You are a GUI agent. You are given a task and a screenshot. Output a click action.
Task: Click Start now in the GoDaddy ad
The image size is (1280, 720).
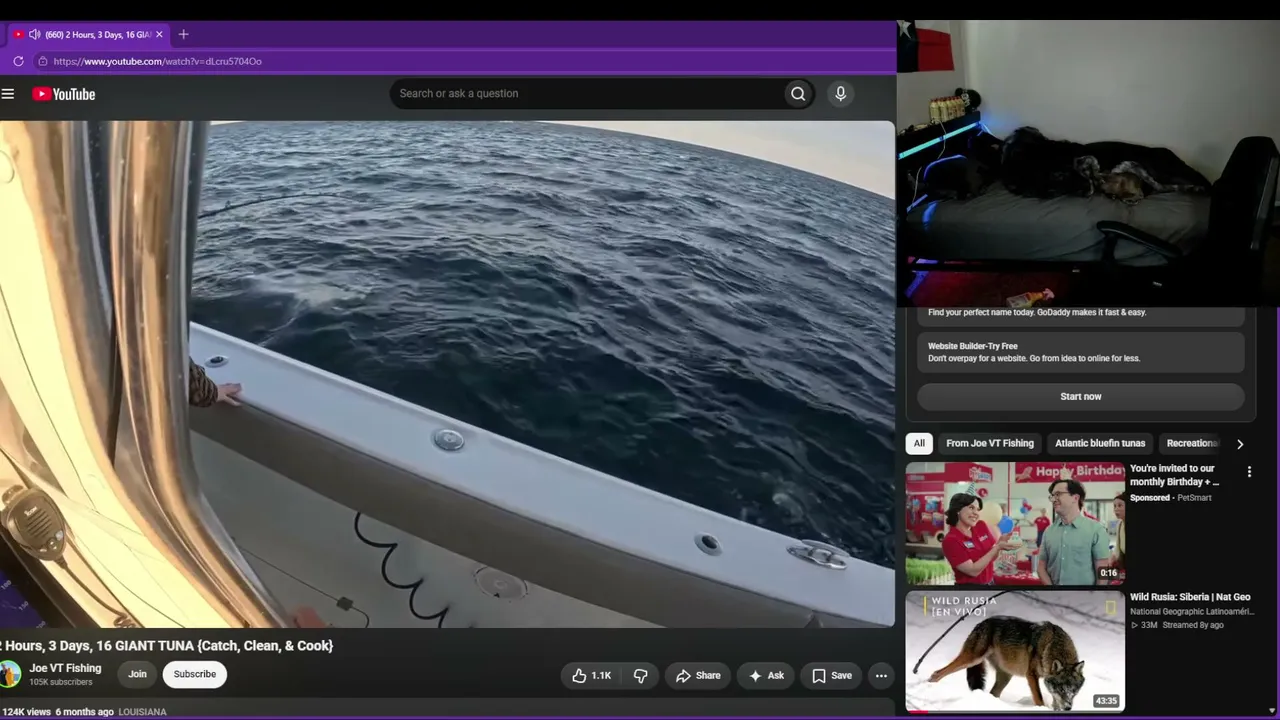pos(1081,397)
